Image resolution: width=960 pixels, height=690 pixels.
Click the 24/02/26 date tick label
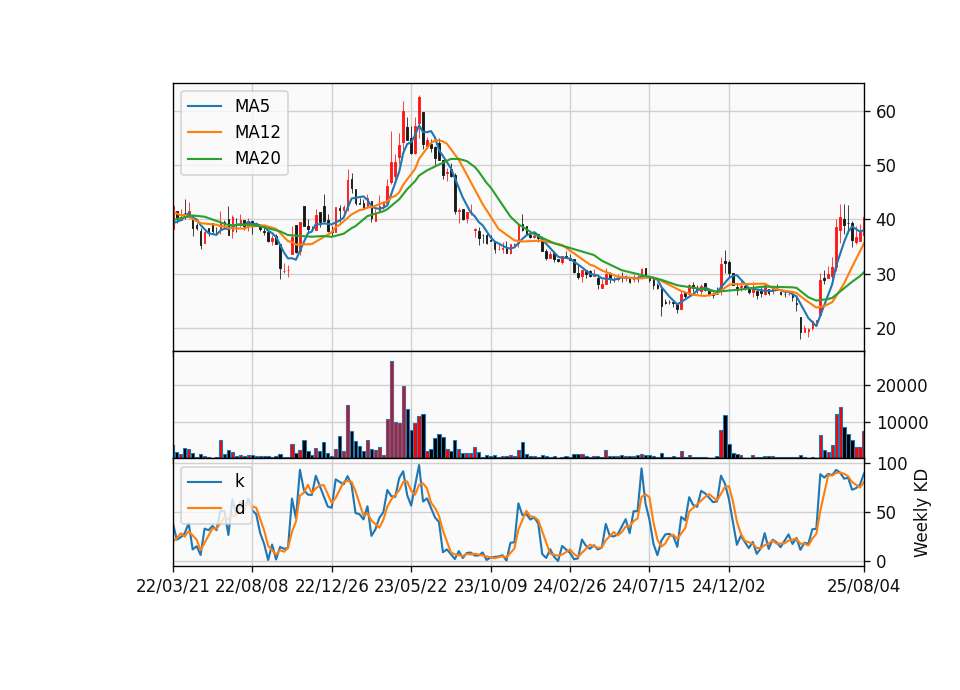pyautogui.click(x=569, y=586)
